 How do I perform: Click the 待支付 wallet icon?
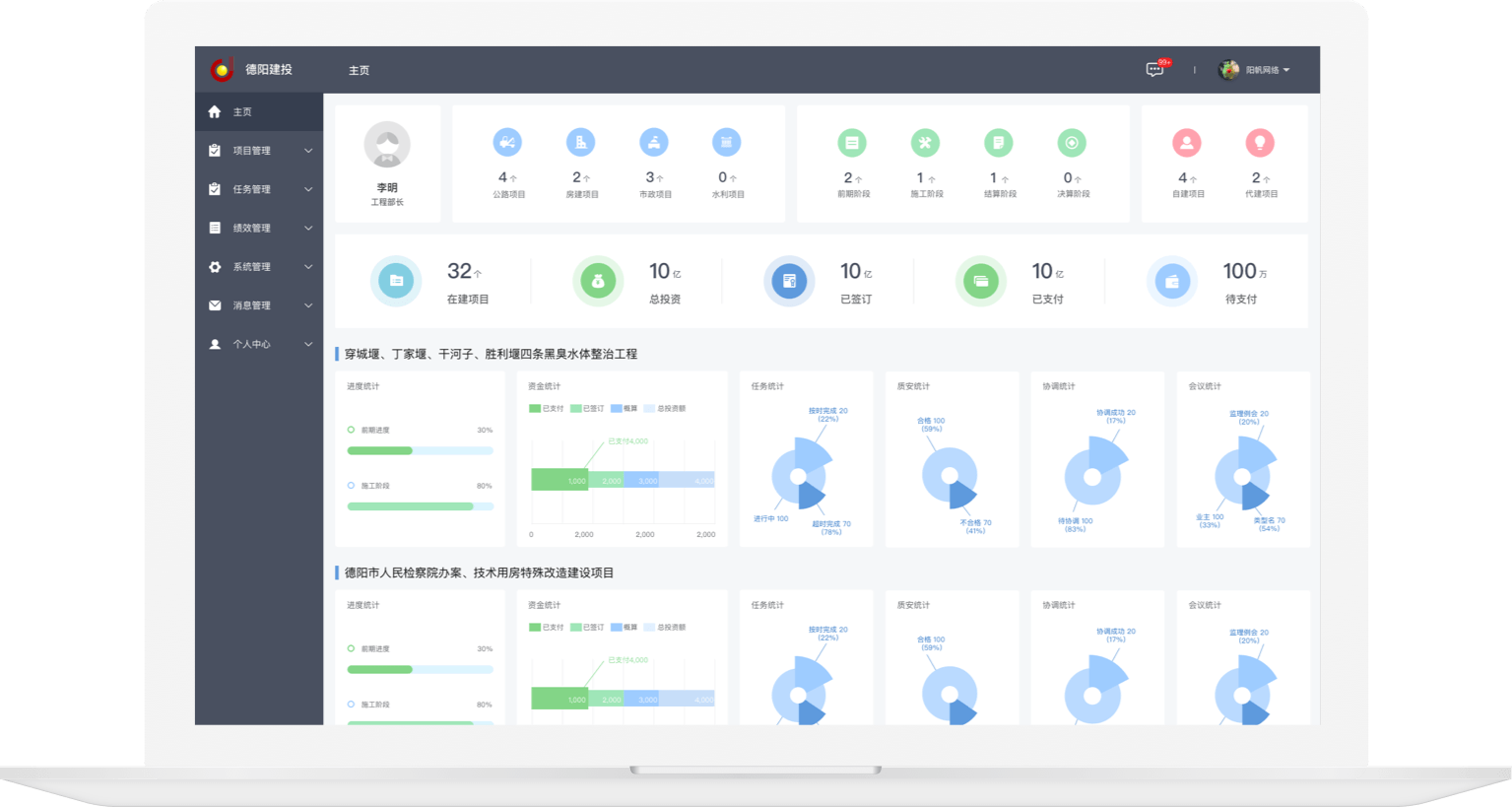(1172, 282)
